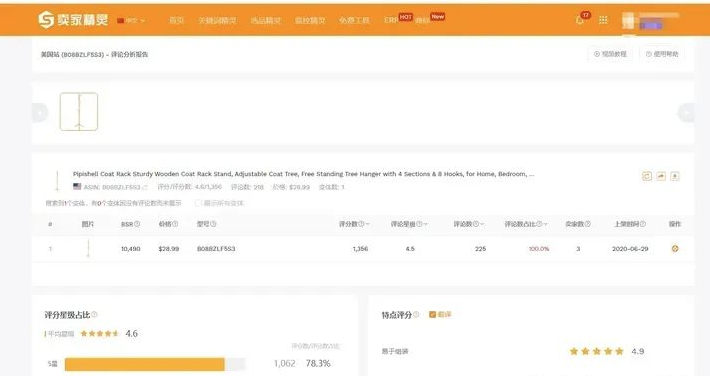Viewport: 710px width, 376px height.
Task: Click the download icon in the product header
Action: coord(675,176)
